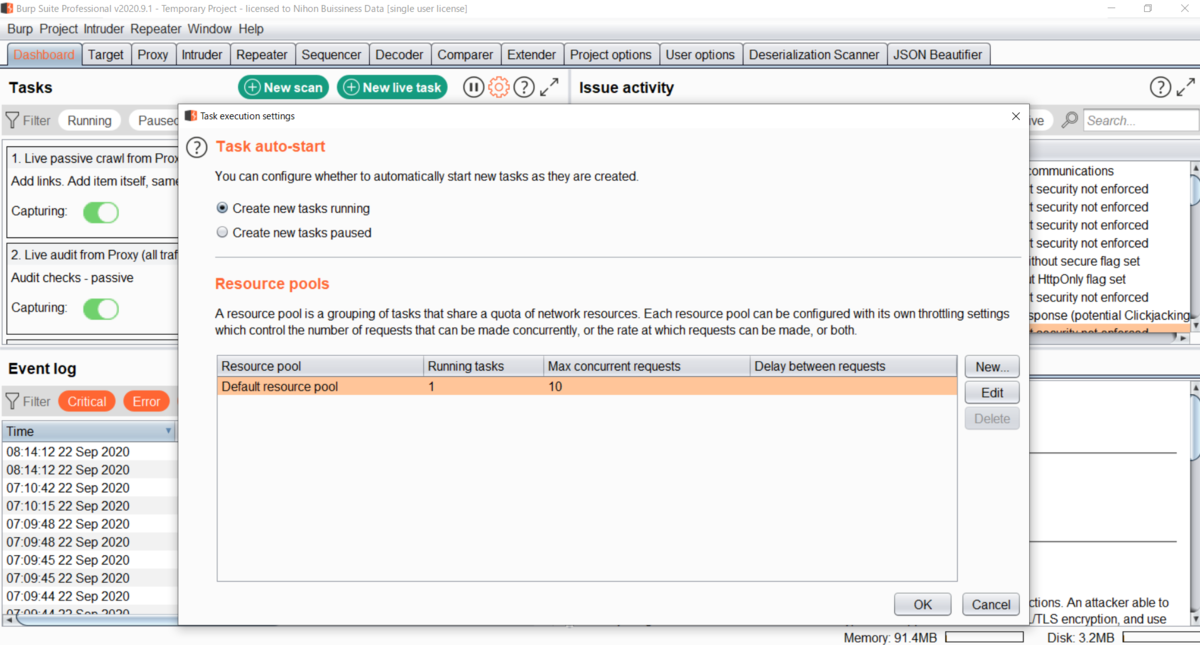Select Create new tasks paused
Screen dimensions: 1200x645
coord(222,233)
